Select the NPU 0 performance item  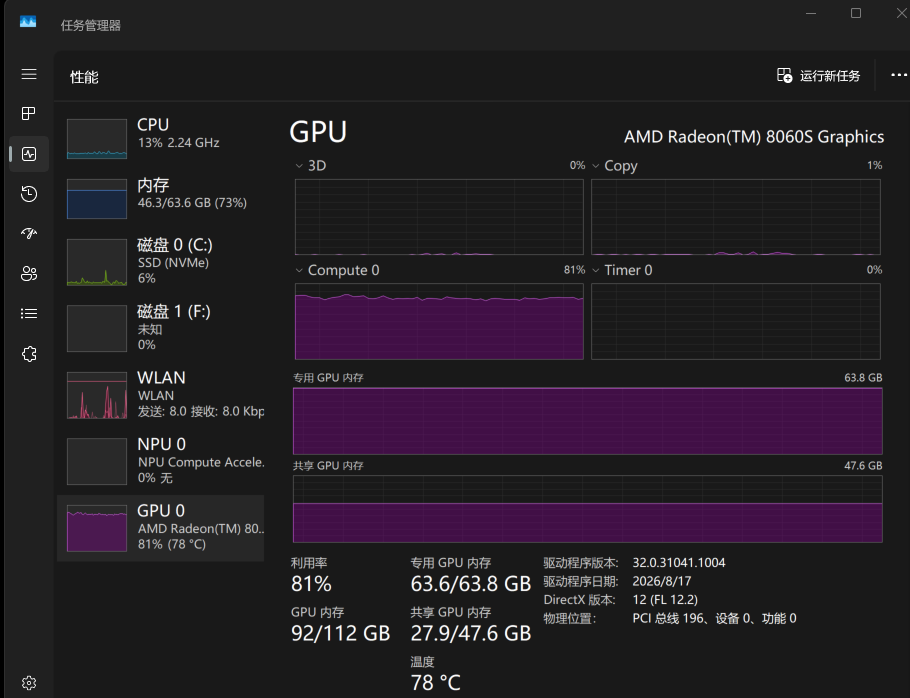161,461
